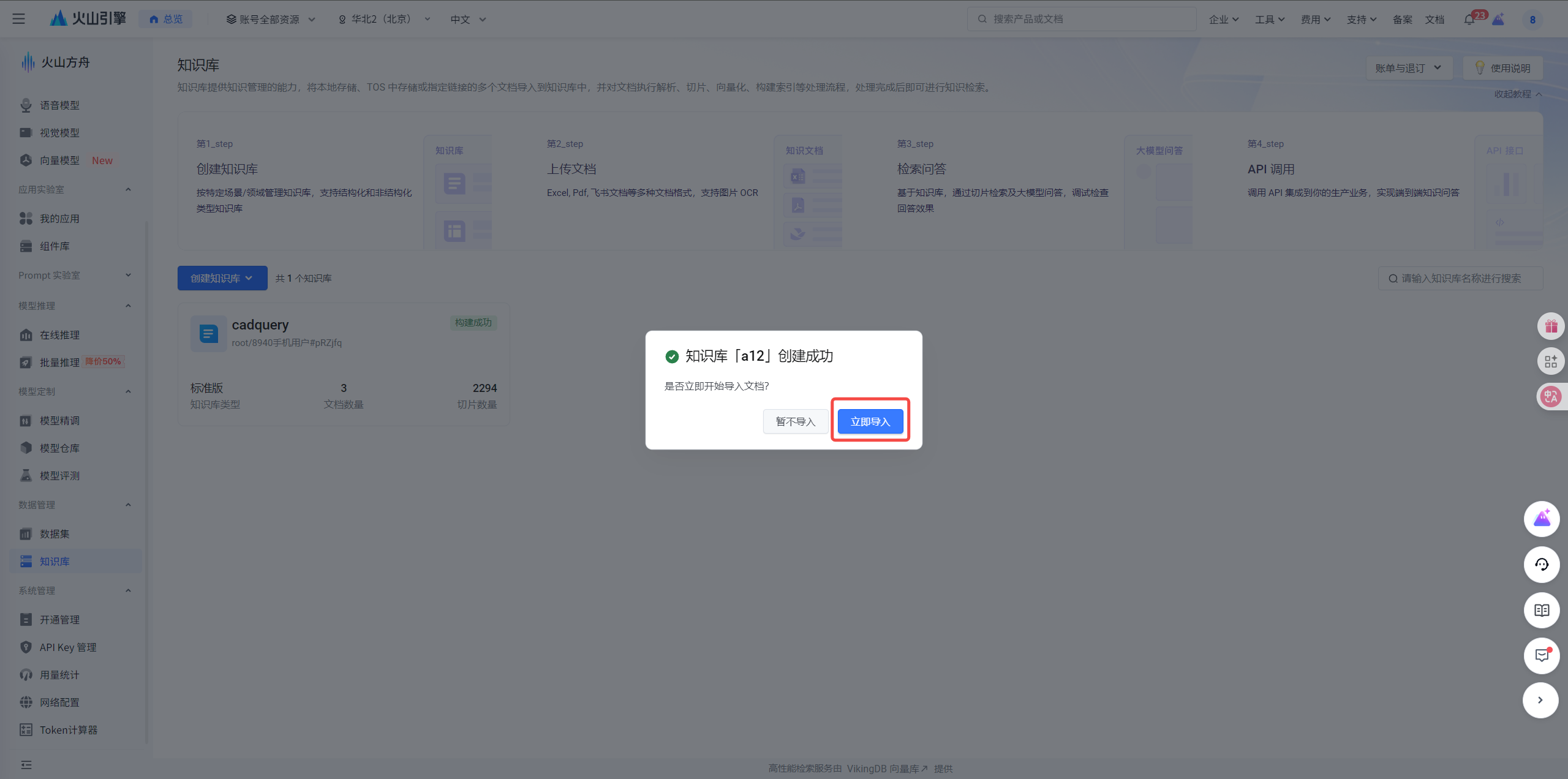Click the Token计算器 sidebar icon

tap(26, 729)
